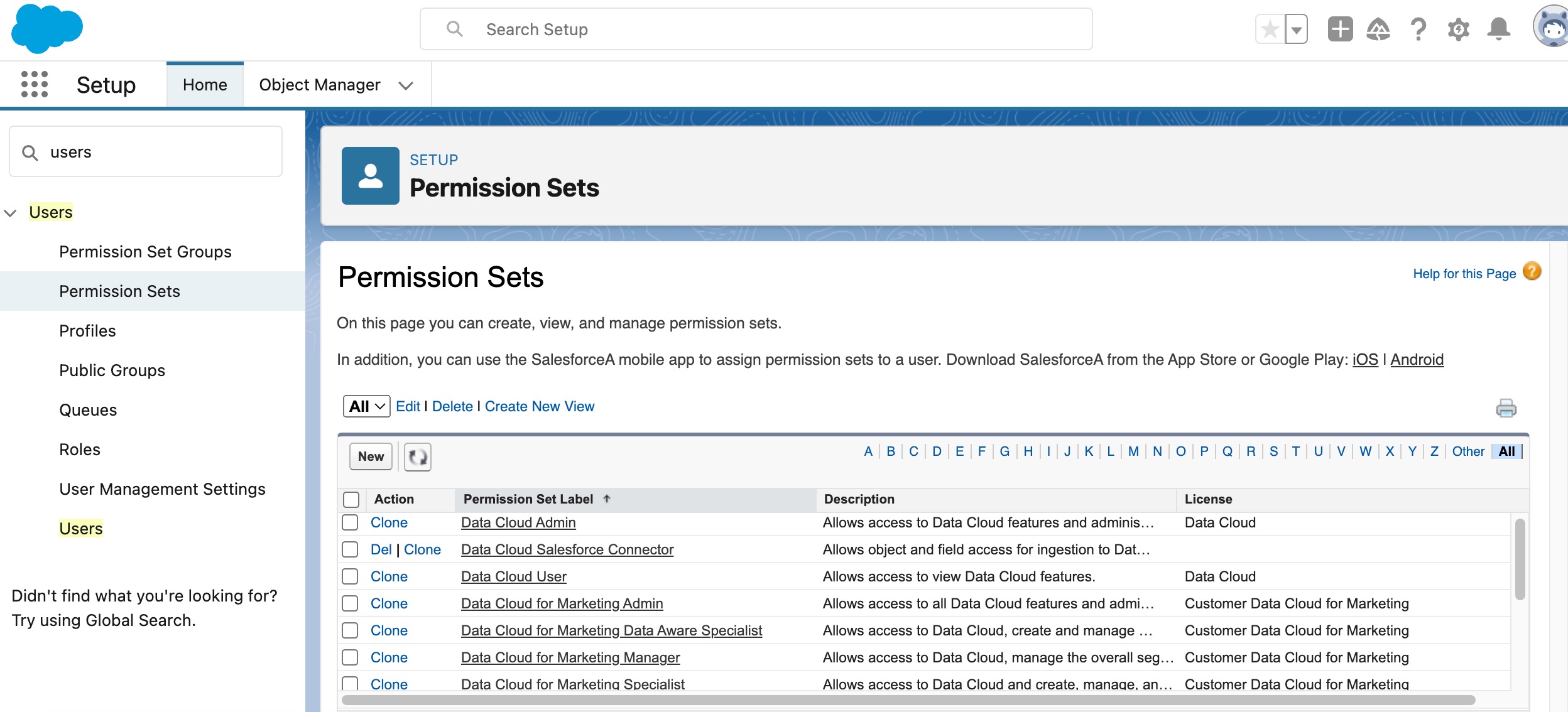Open the Android download link
The width and height of the screenshot is (1568, 712).
(1417, 360)
